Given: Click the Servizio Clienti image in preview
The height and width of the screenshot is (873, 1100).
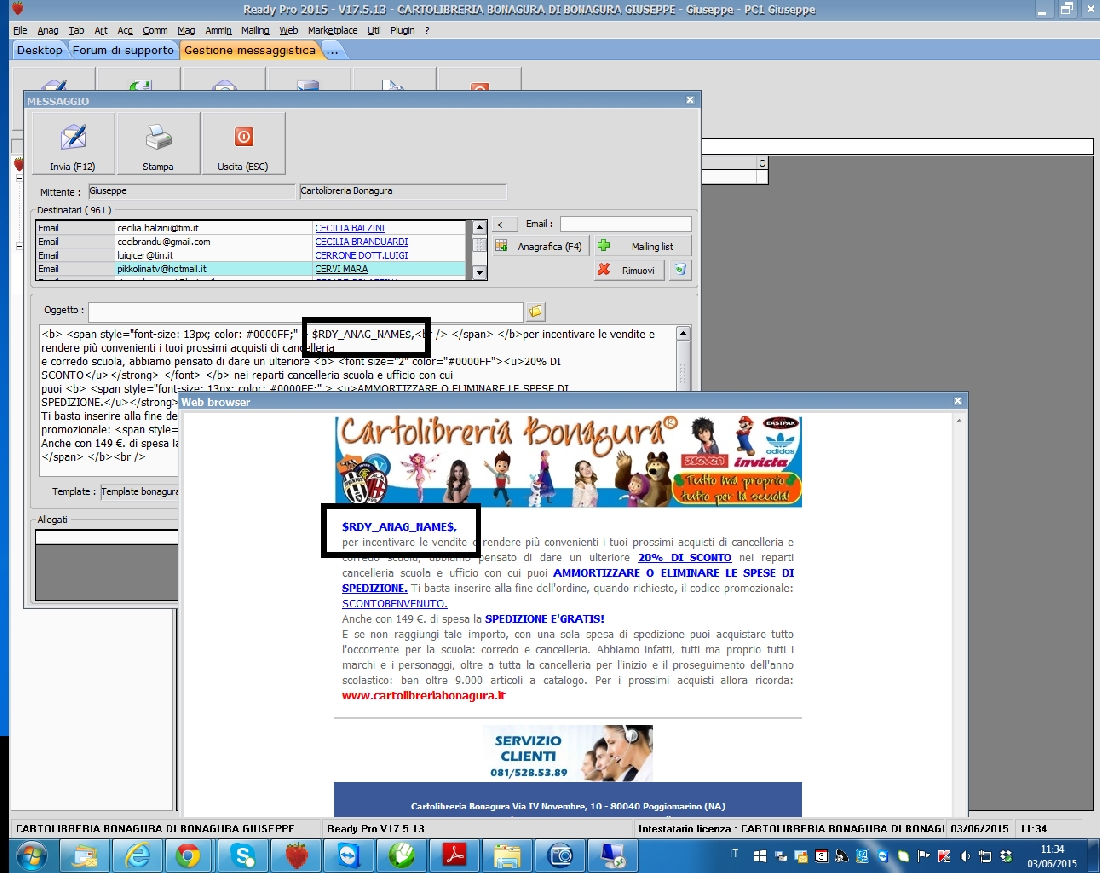Looking at the screenshot, I should coord(568,753).
